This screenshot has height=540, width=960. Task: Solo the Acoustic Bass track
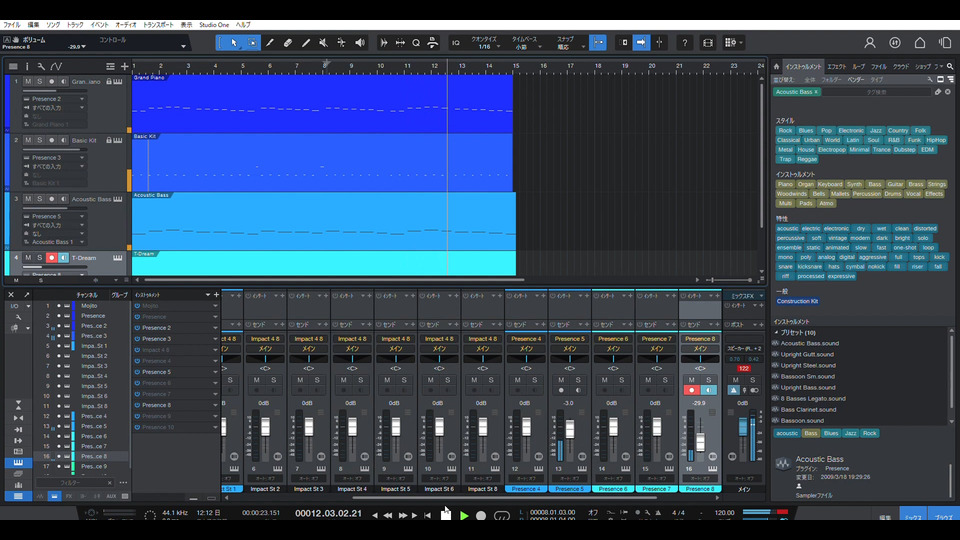point(39,199)
